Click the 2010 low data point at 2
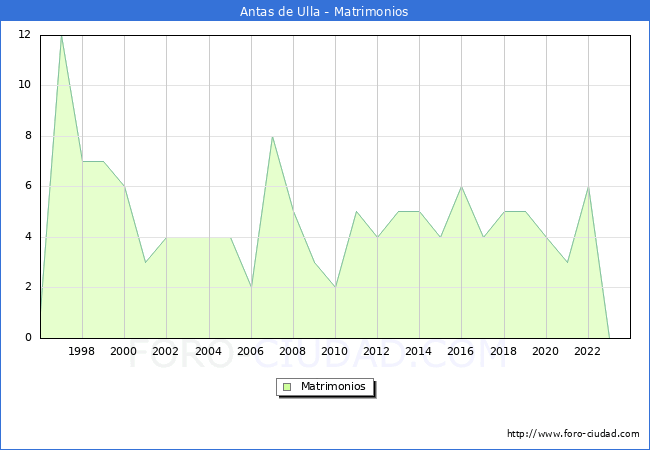The height and width of the screenshot is (450, 650). [x=335, y=288]
